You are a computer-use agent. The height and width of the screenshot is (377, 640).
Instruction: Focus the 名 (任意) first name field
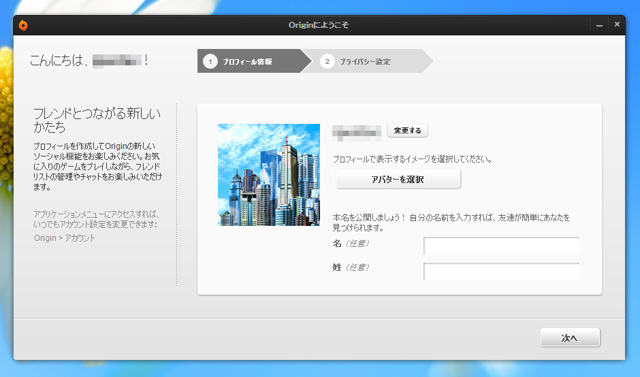point(501,246)
